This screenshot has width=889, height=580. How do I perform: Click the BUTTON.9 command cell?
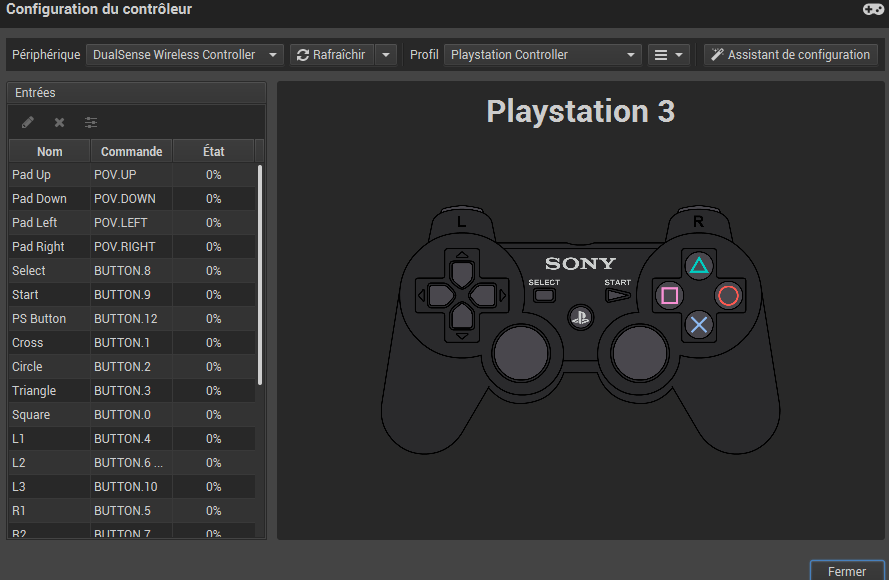(x=132, y=295)
